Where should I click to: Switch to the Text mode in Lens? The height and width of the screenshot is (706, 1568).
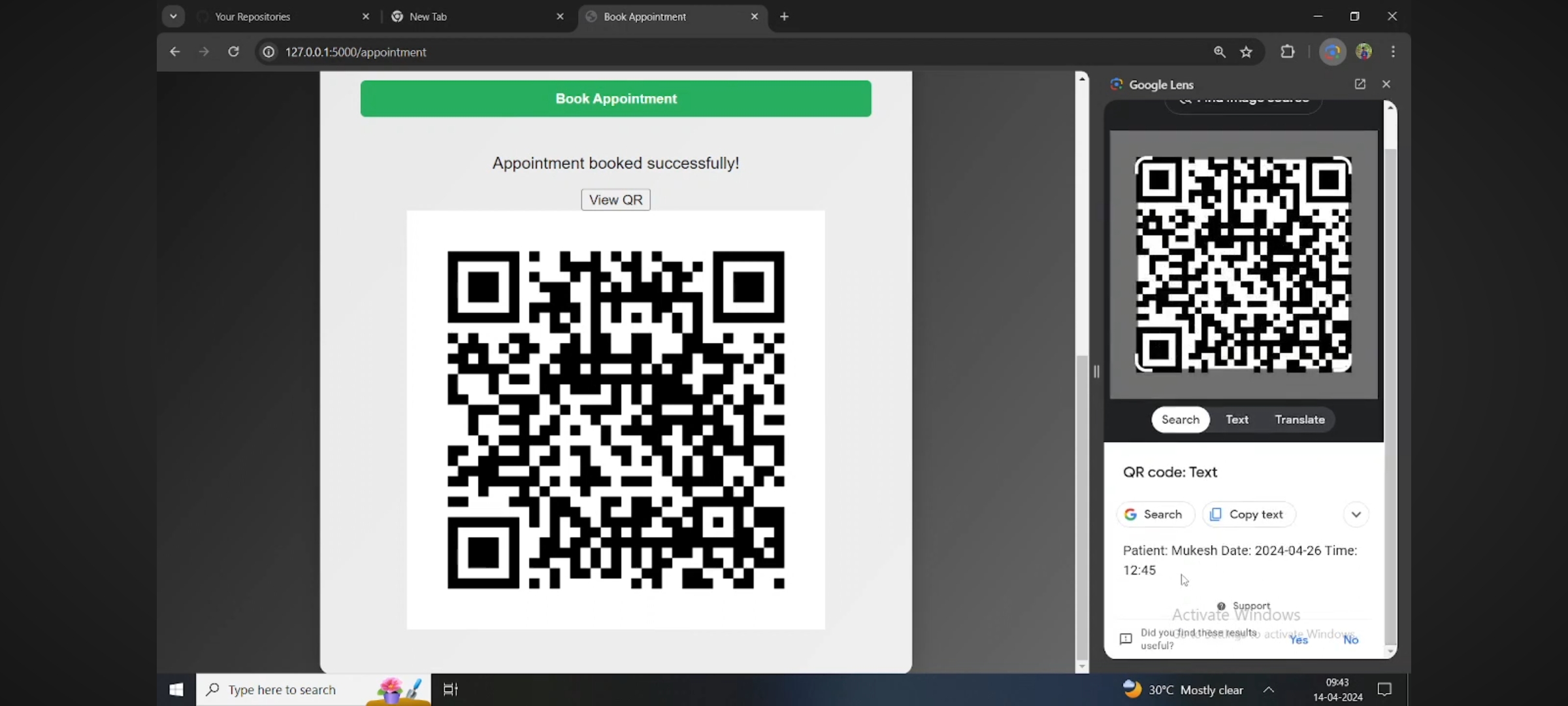1236,420
